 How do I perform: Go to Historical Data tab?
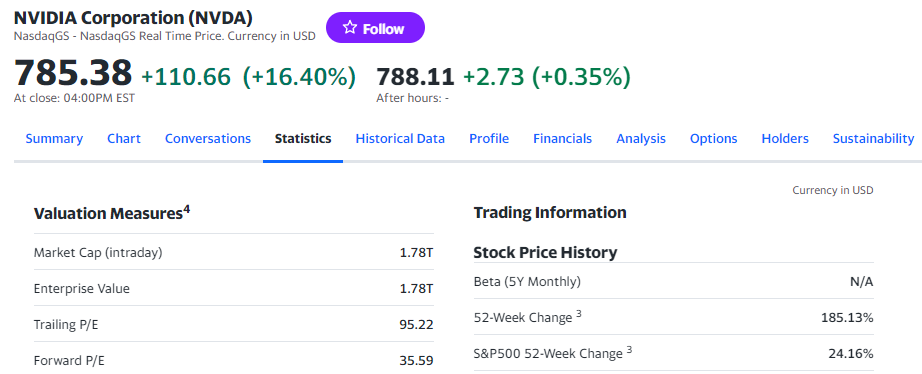click(400, 139)
